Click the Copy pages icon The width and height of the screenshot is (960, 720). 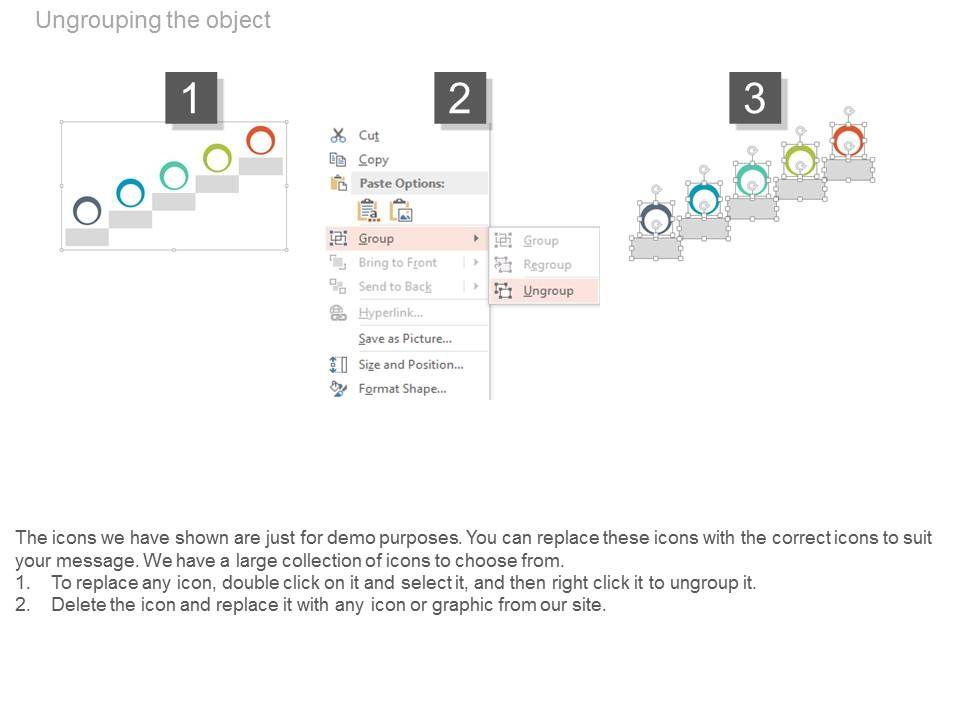338,159
